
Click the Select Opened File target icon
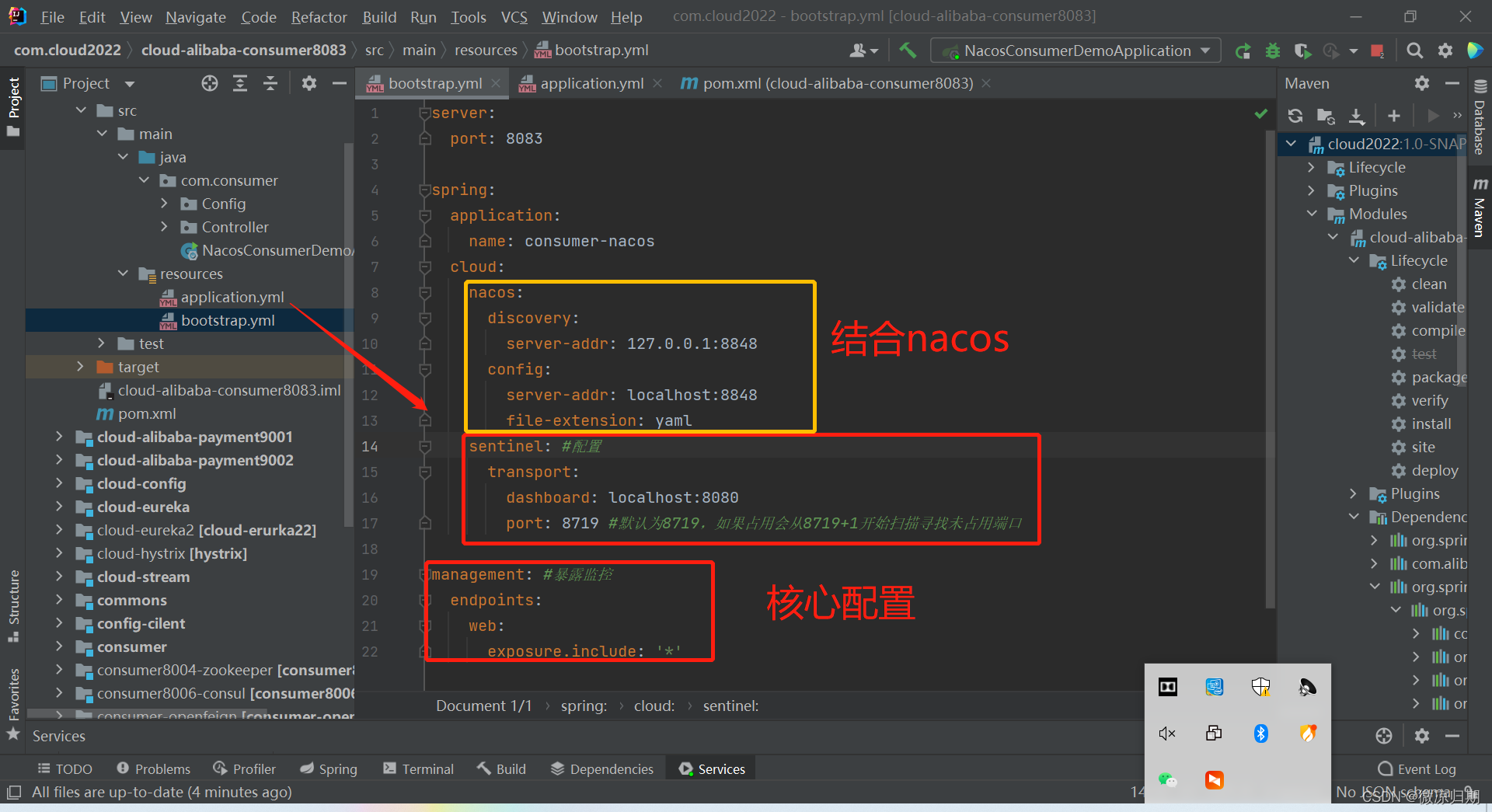pyautogui.click(x=210, y=83)
